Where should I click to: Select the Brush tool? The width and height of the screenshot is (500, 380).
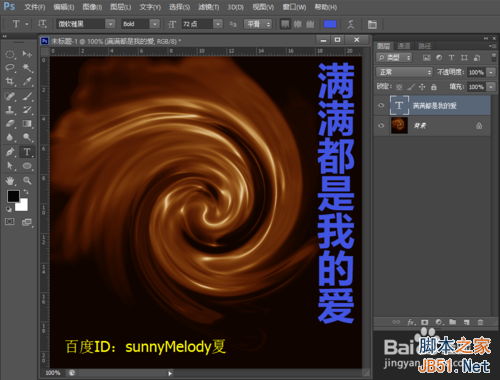click(x=27, y=97)
